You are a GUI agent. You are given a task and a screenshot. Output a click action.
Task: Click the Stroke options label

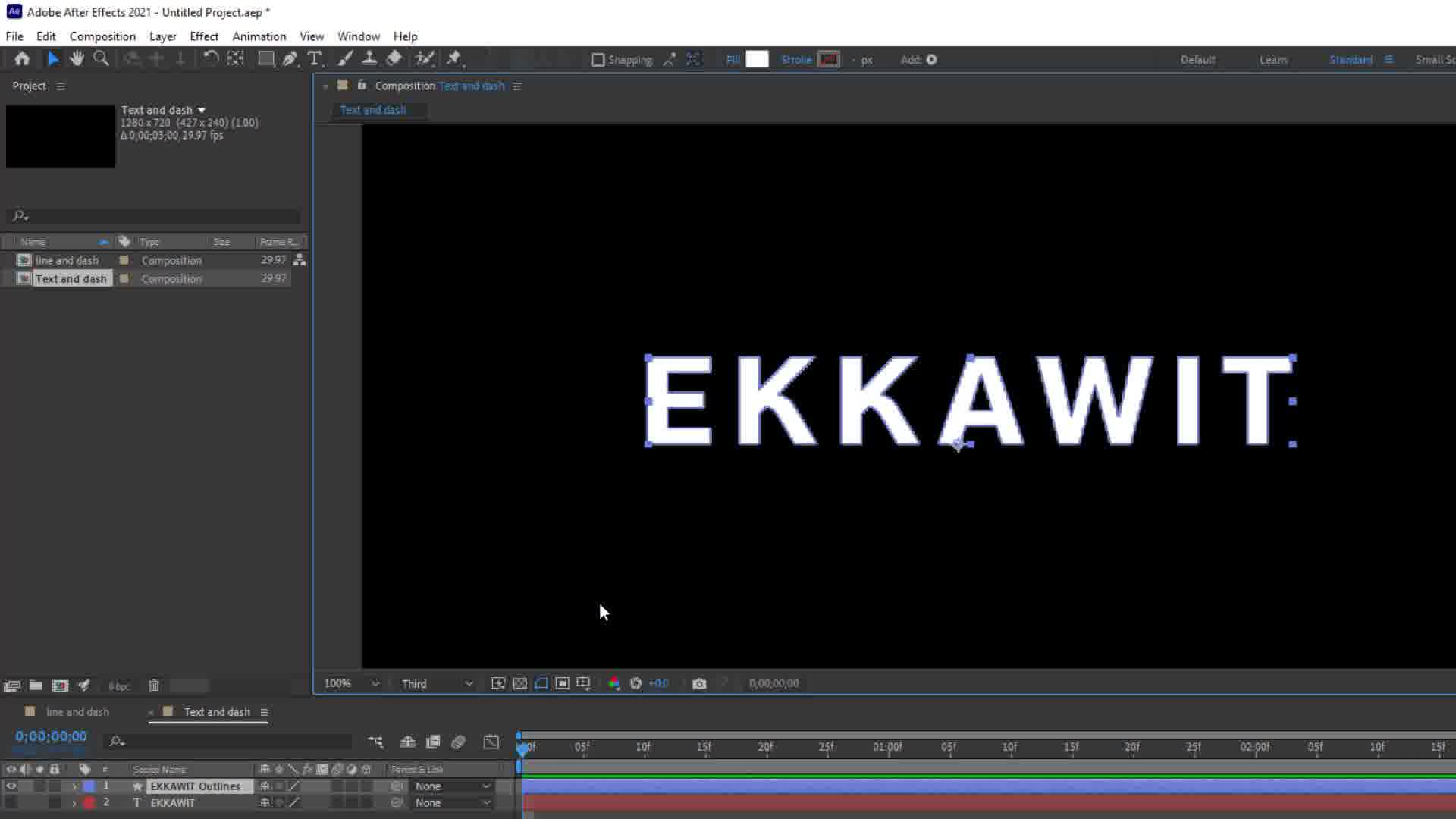click(796, 60)
